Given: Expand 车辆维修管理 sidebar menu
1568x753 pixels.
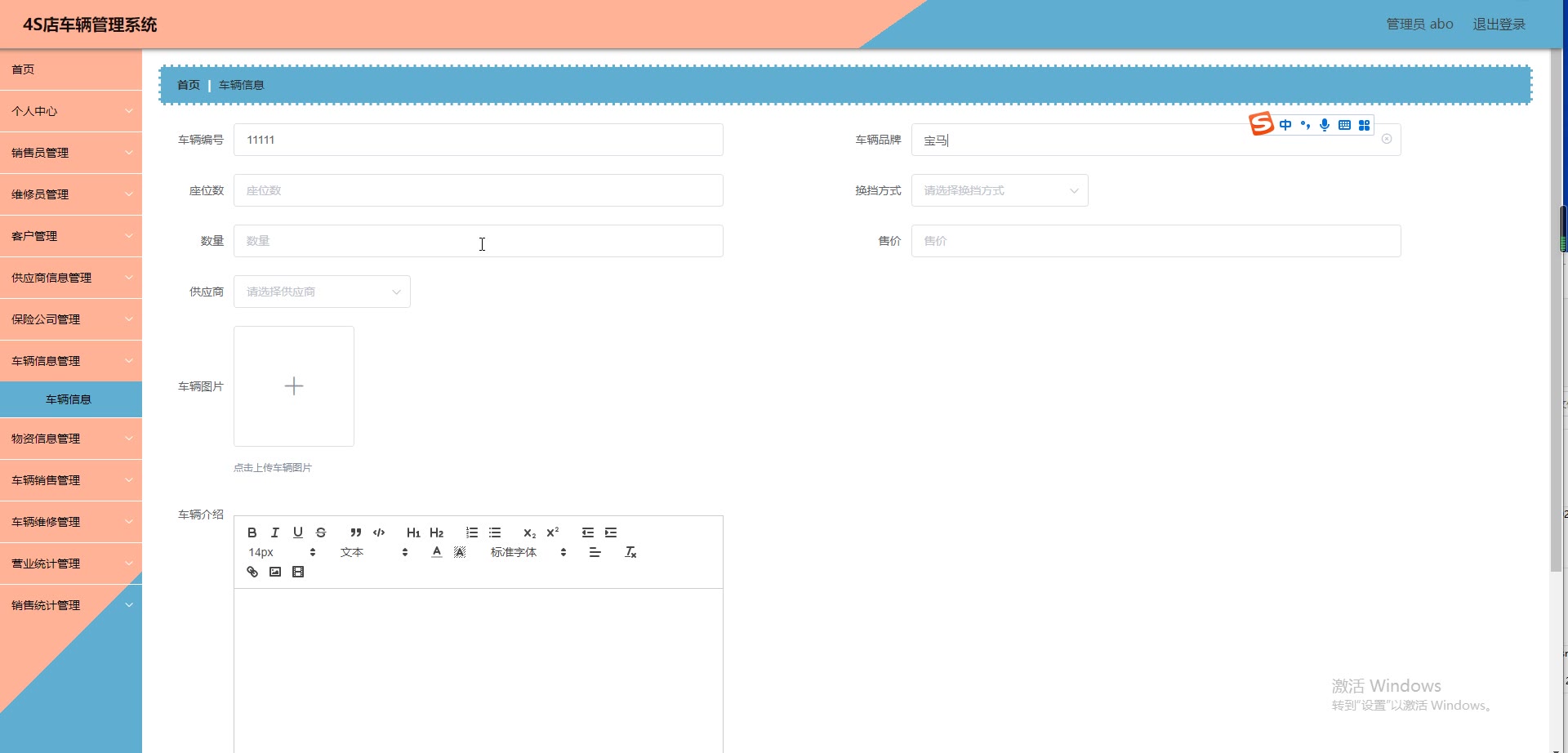Looking at the screenshot, I should pyautogui.click(x=71, y=522).
